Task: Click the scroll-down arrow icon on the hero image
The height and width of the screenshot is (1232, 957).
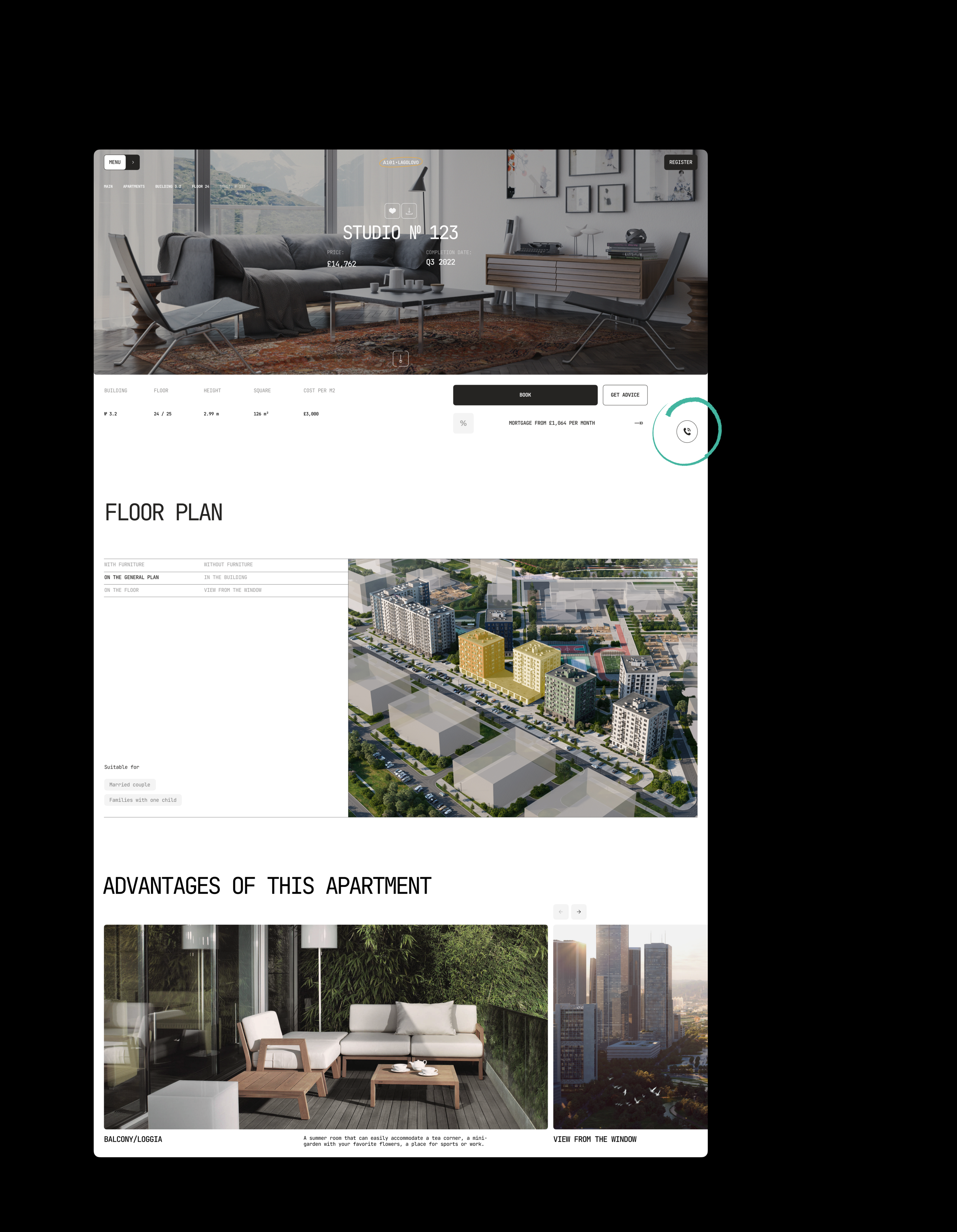Action: tap(401, 359)
